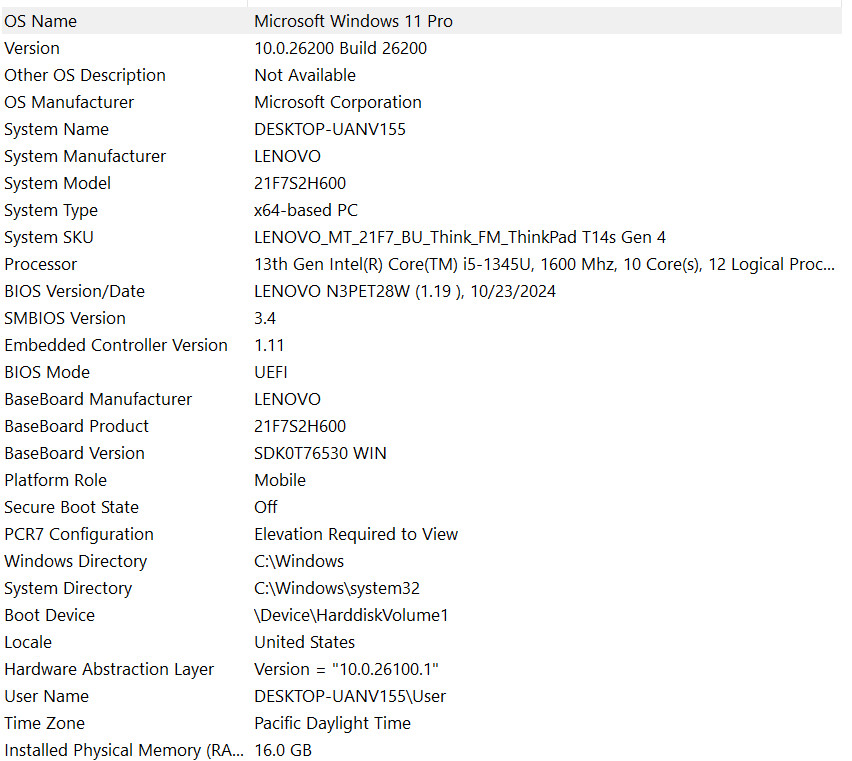Viewport: 852px width, 761px height.
Task: Click the ThinkPad T14s Gen 4 SKU value
Action: coord(460,237)
